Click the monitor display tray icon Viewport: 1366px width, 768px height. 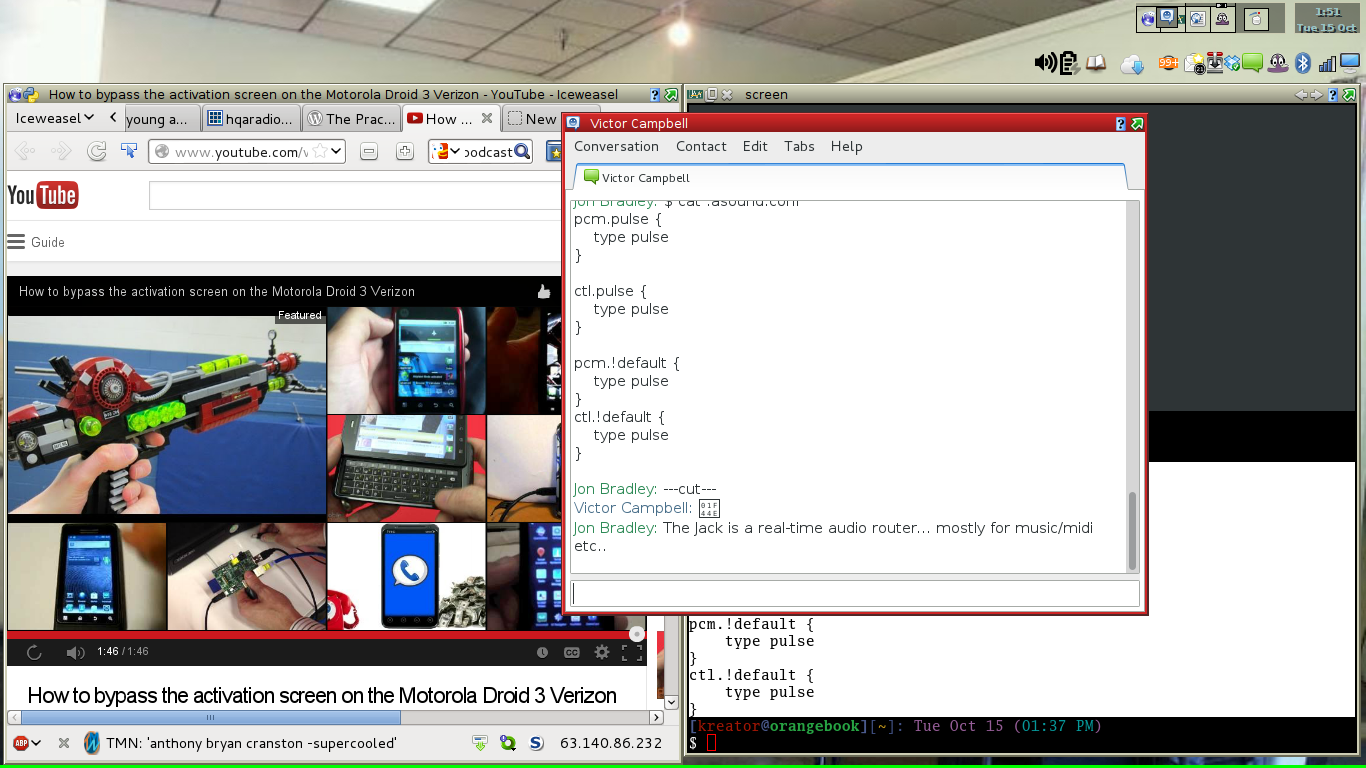pyautogui.click(x=1350, y=63)
